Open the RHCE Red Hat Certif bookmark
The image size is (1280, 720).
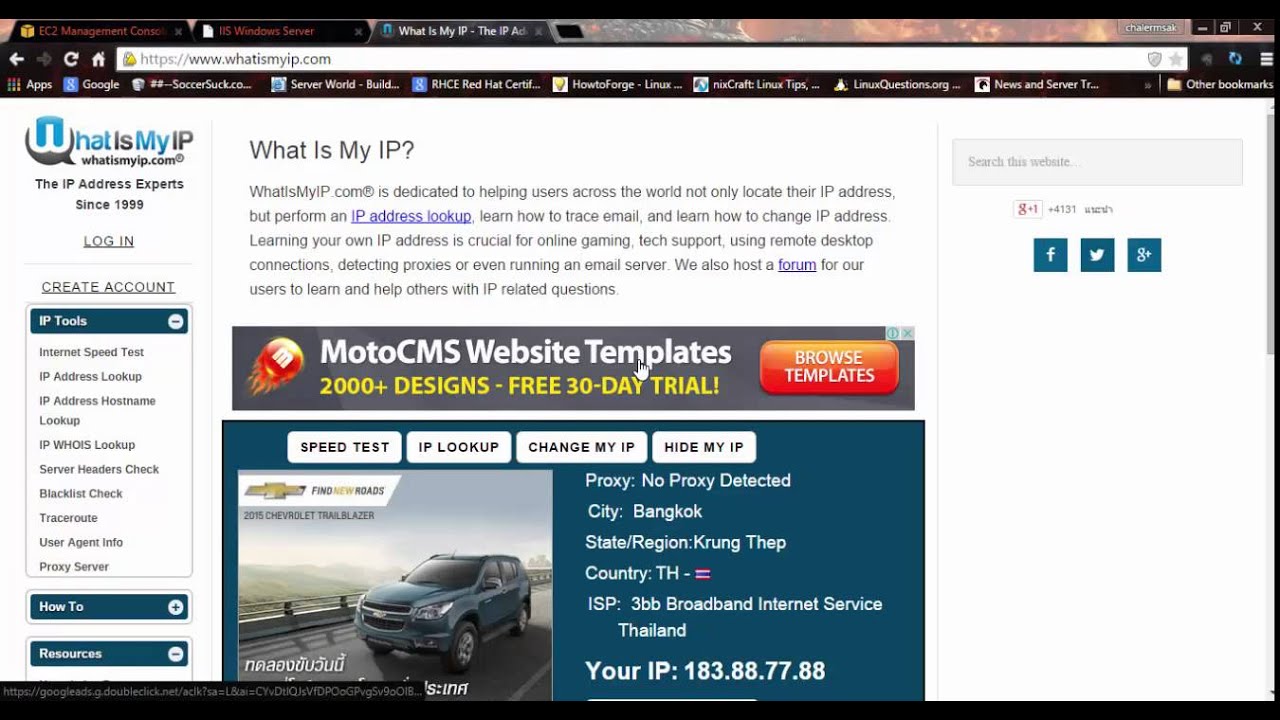point(476,85)
